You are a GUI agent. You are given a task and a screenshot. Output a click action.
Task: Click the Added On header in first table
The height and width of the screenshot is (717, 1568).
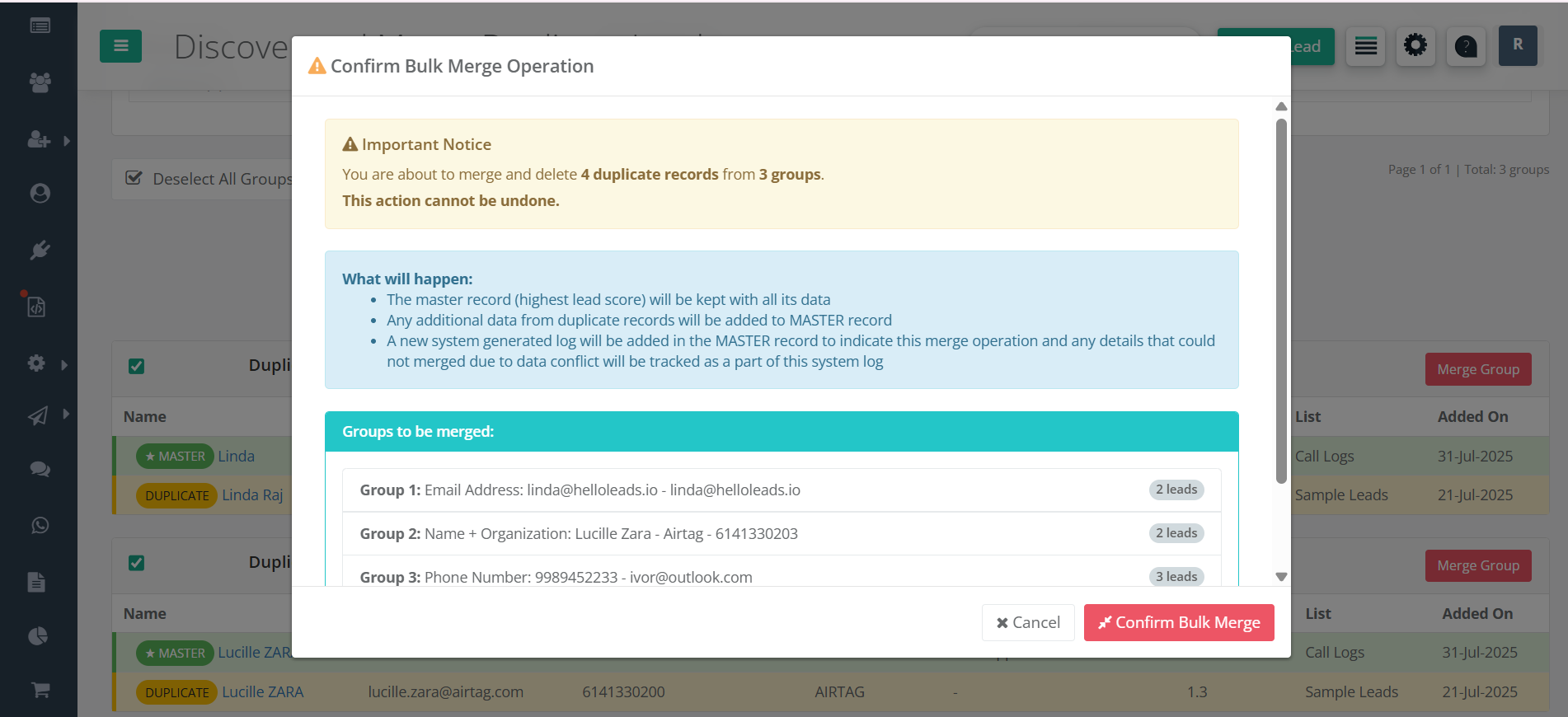tap(1472, 416)
